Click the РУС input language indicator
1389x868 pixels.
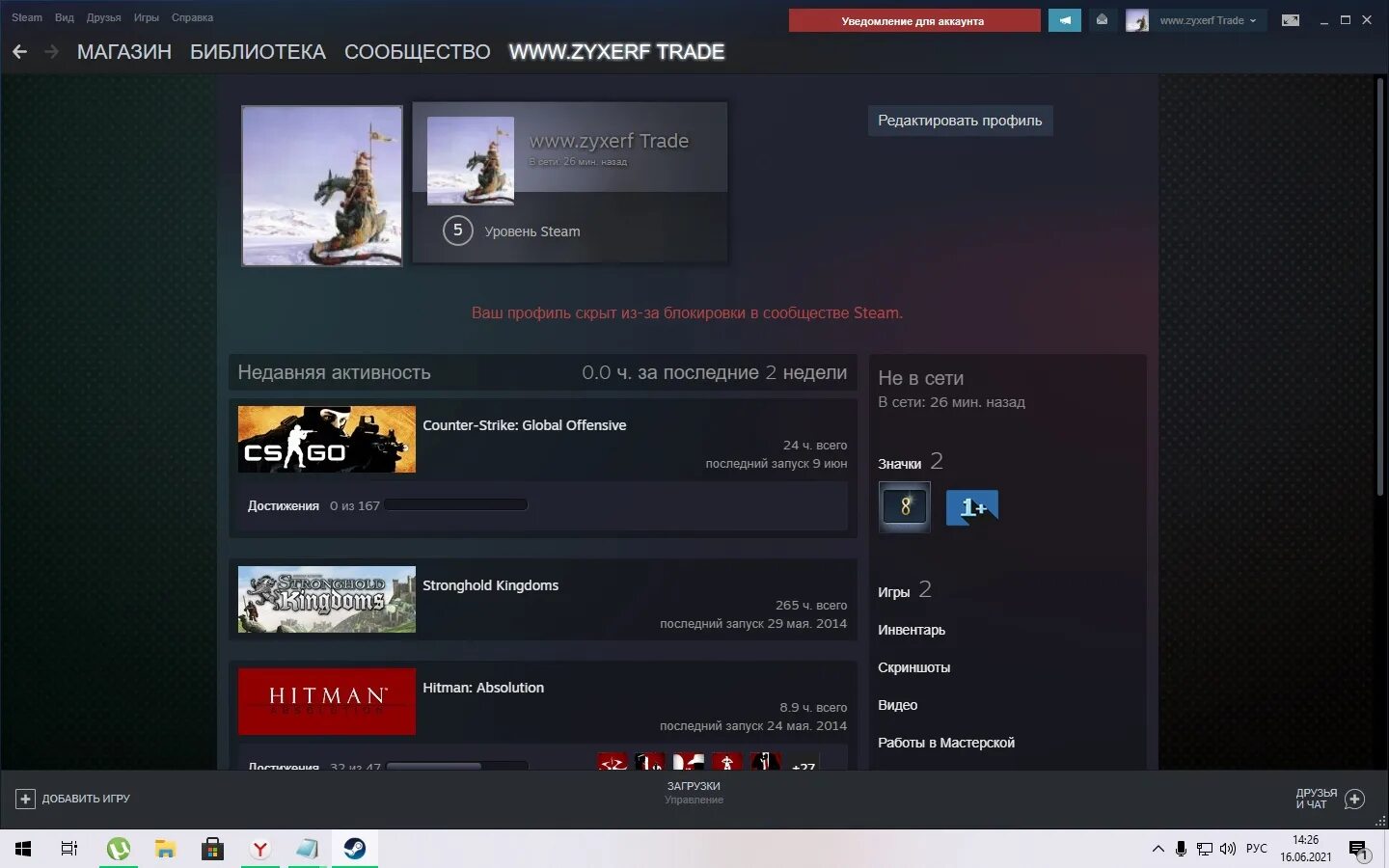tap(1257, 849)
